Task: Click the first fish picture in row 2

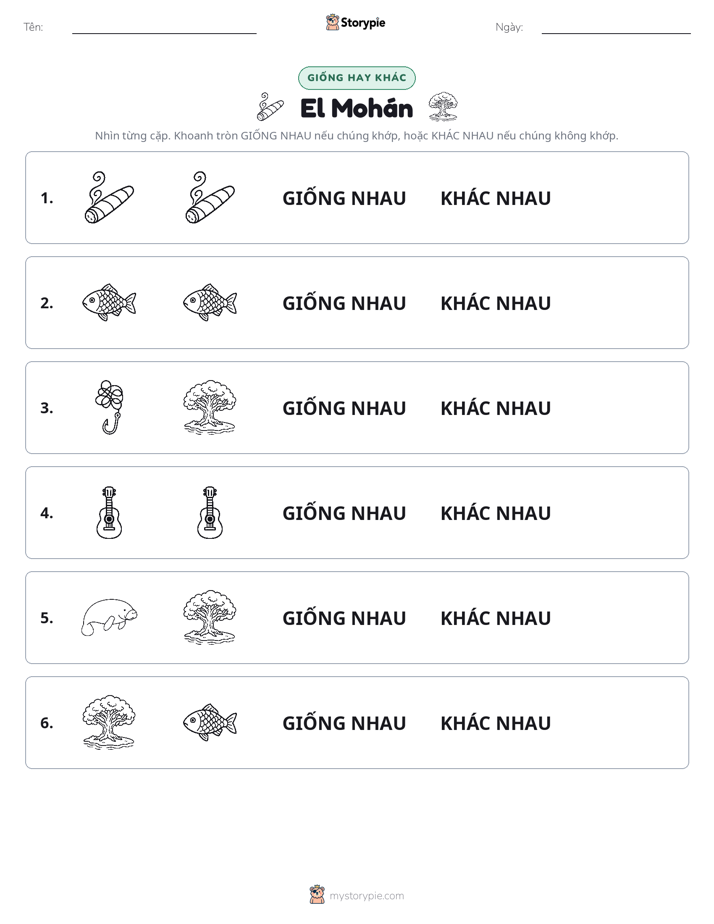Action: (109, 302)
